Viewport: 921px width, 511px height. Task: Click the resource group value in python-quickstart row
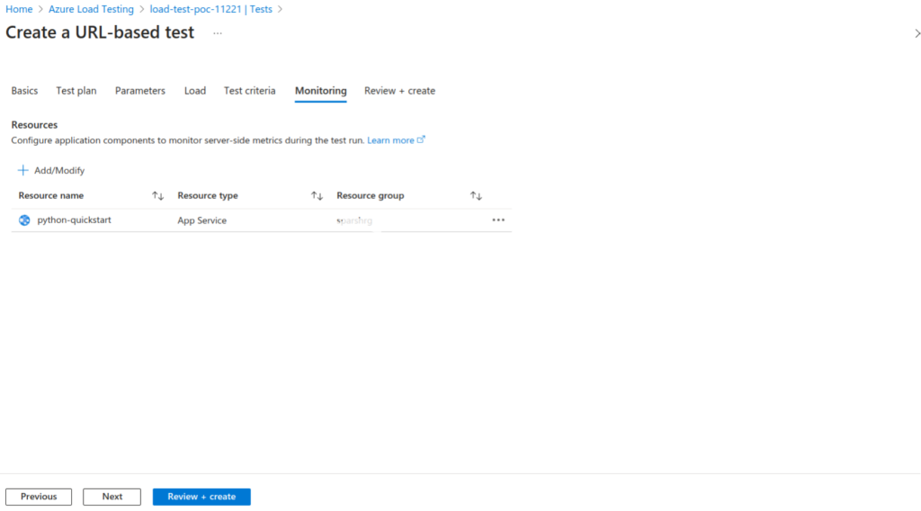pos(355,221)
